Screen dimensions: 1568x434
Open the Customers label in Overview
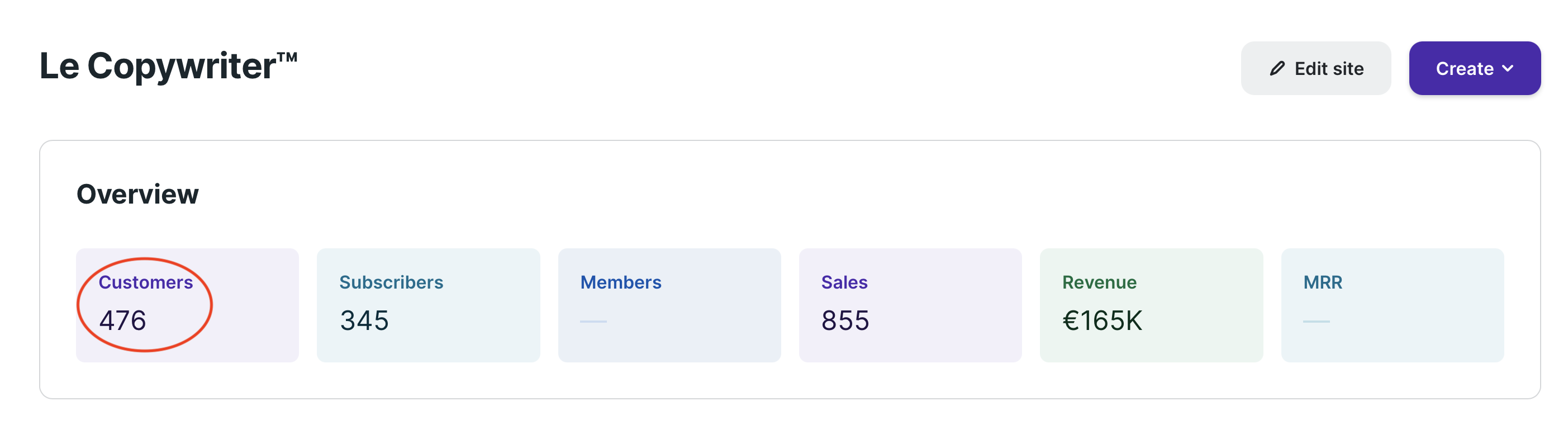(145, 282)
